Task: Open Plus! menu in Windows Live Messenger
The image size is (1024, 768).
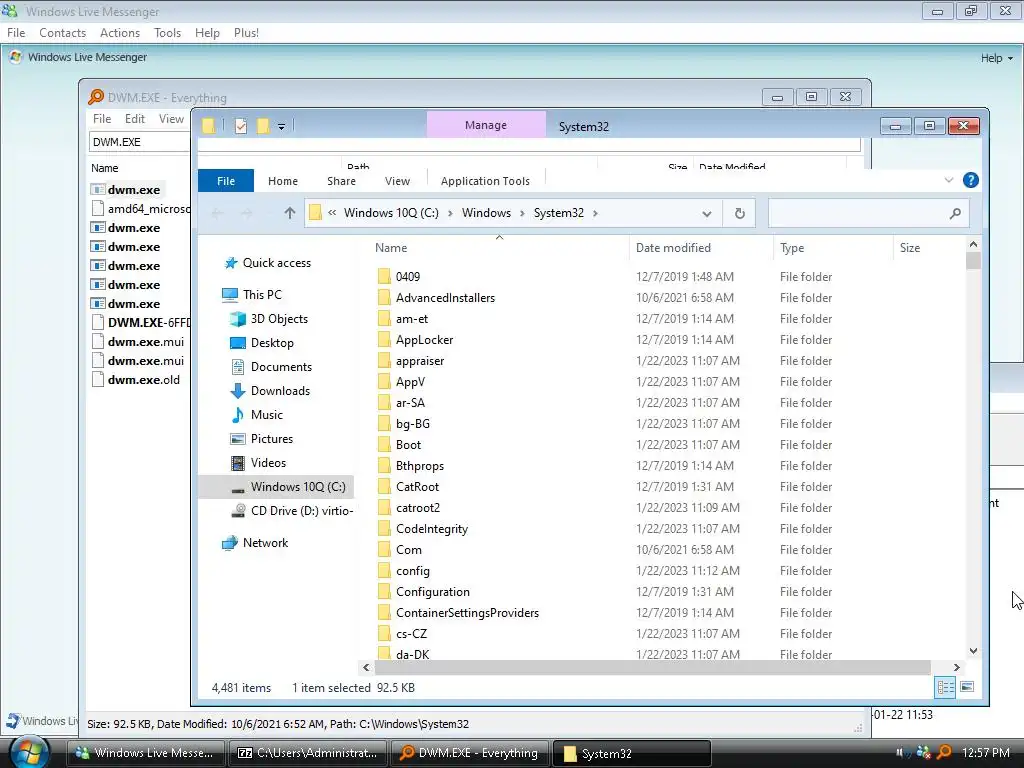Action: pos(246,33)
